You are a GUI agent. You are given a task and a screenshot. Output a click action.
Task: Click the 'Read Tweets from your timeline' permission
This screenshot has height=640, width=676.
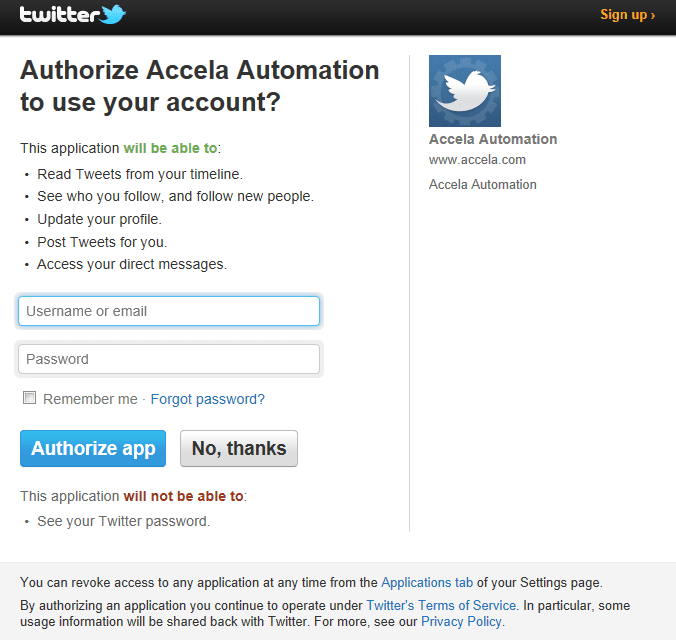139,174
